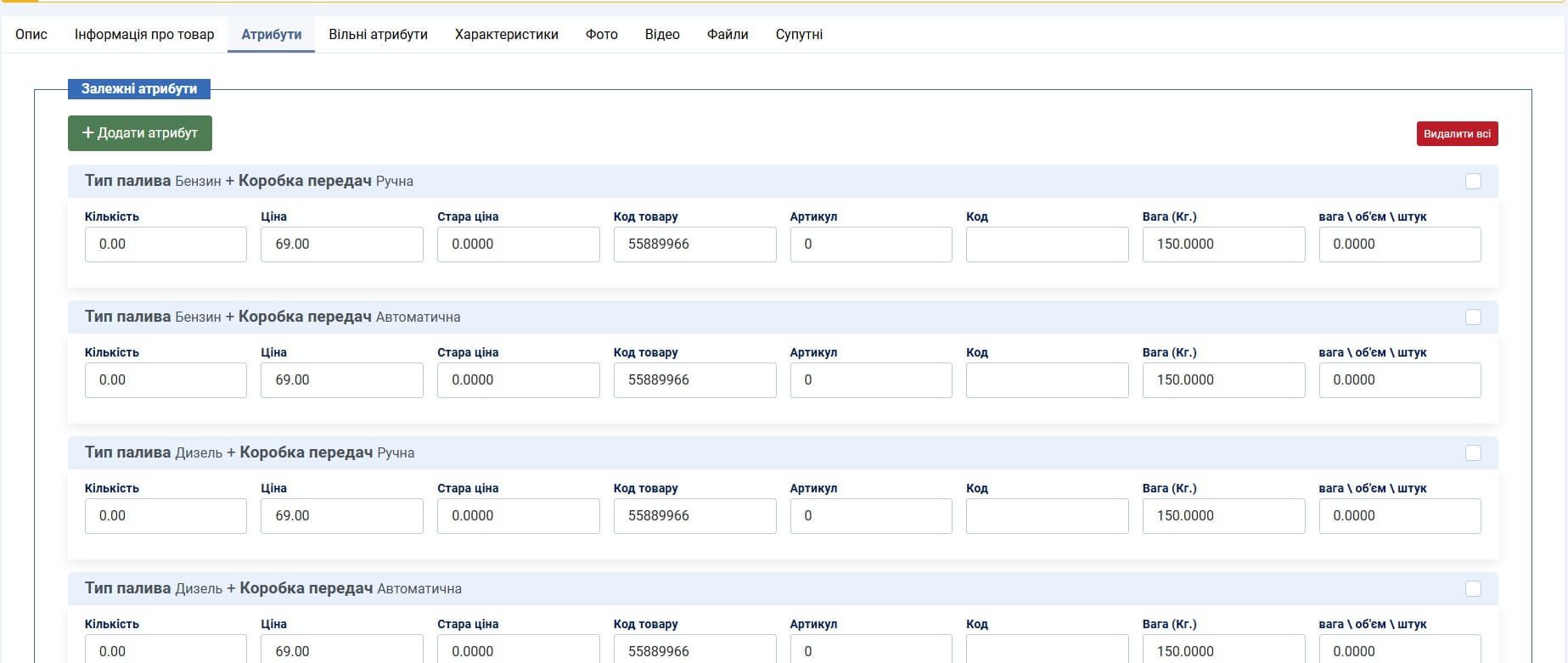Tick the checkbox for Бензин + Автоматична row
Viewport: 1568px width, 663px height.
tap(1473, 317)
